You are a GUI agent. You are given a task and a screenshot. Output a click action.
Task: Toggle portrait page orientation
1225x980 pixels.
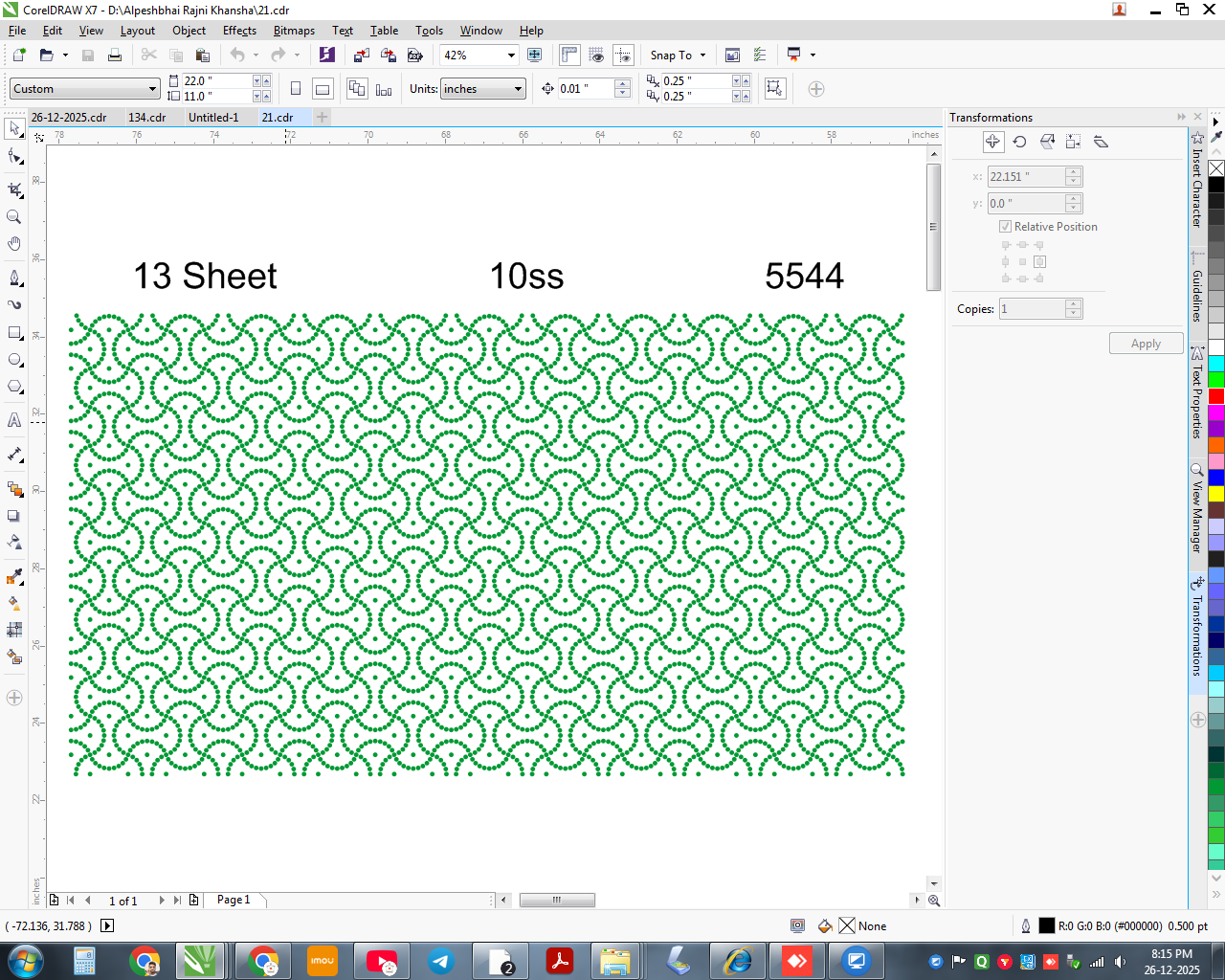click(x=296, y=89)
